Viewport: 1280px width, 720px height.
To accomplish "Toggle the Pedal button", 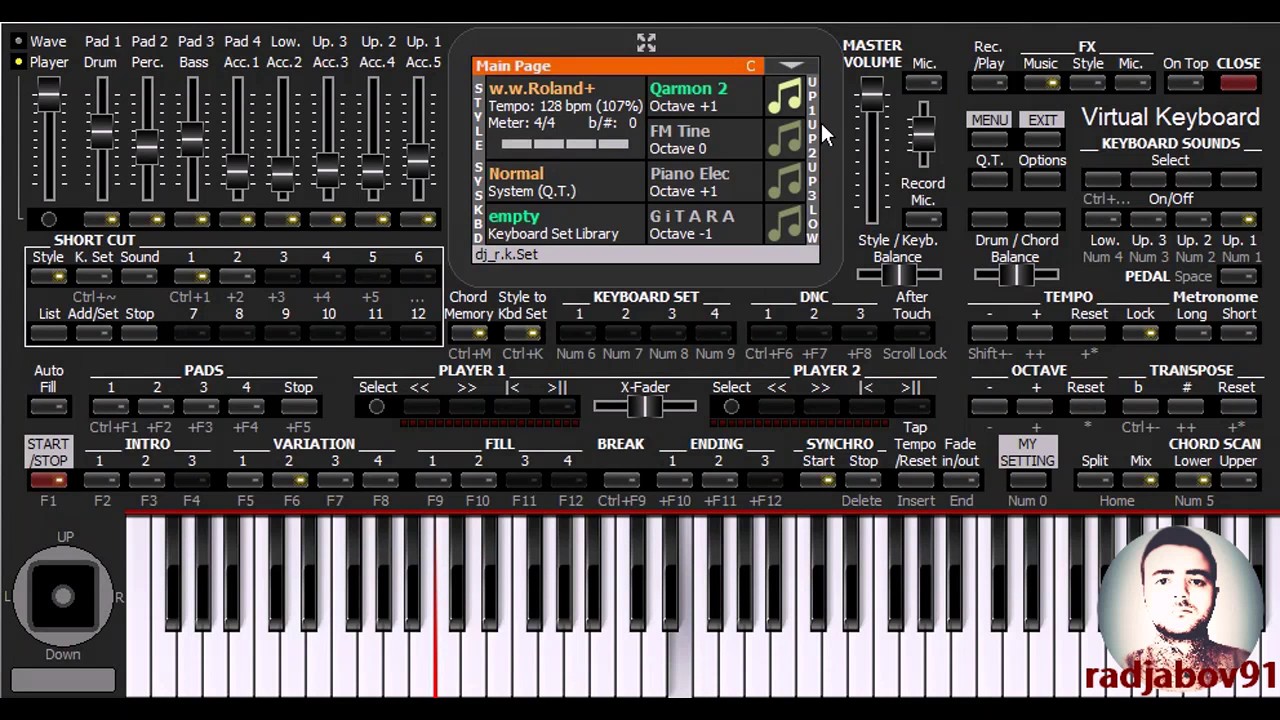I will [1239, 277].
